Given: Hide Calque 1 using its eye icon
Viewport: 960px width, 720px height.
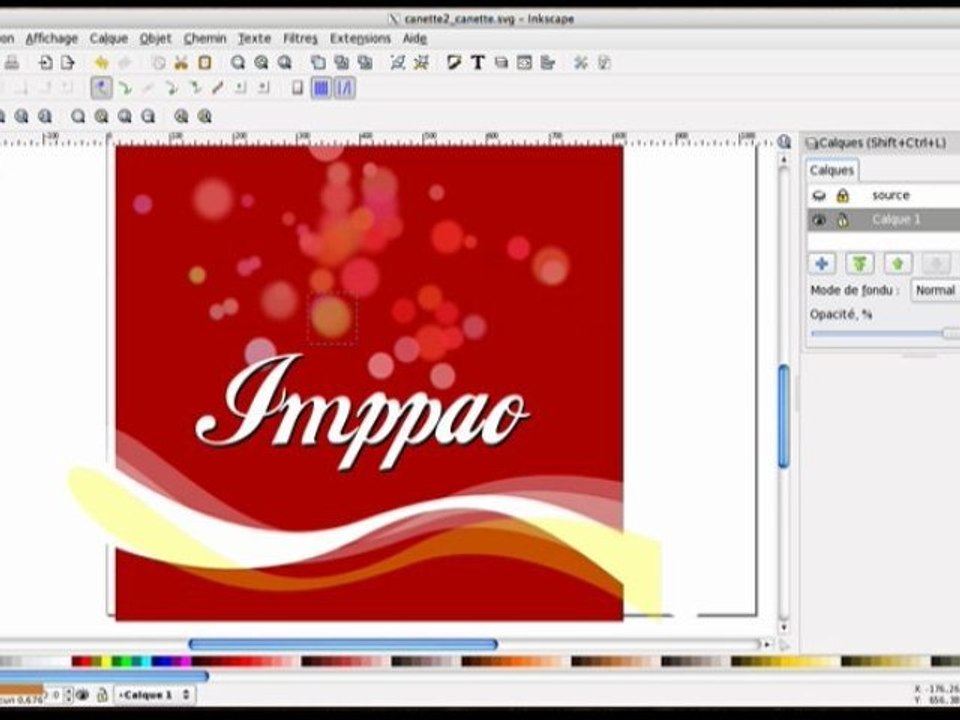Looking at the screenshot, I should click(x=819, y=220).
